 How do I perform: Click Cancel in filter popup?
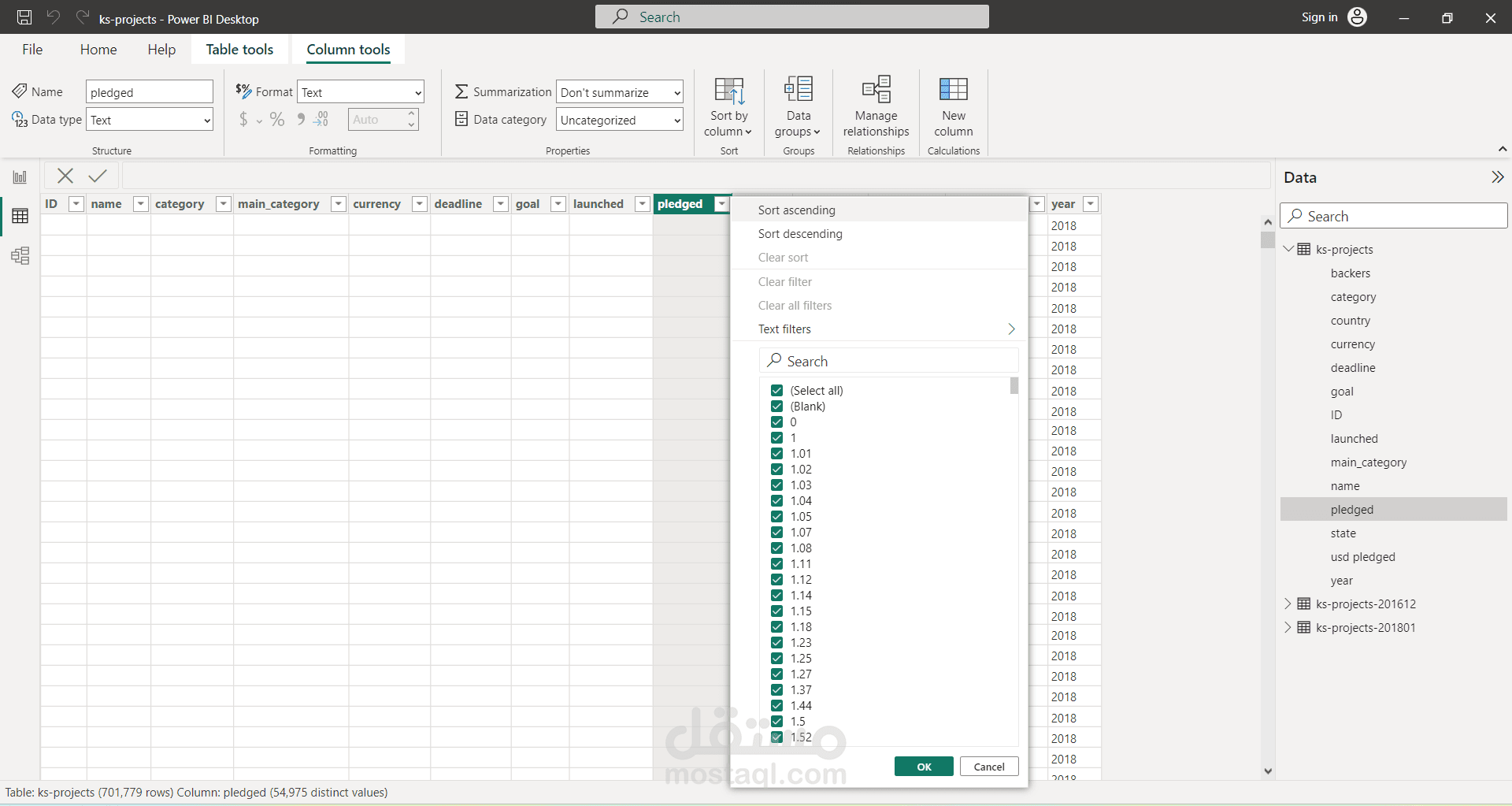point(989,767)
